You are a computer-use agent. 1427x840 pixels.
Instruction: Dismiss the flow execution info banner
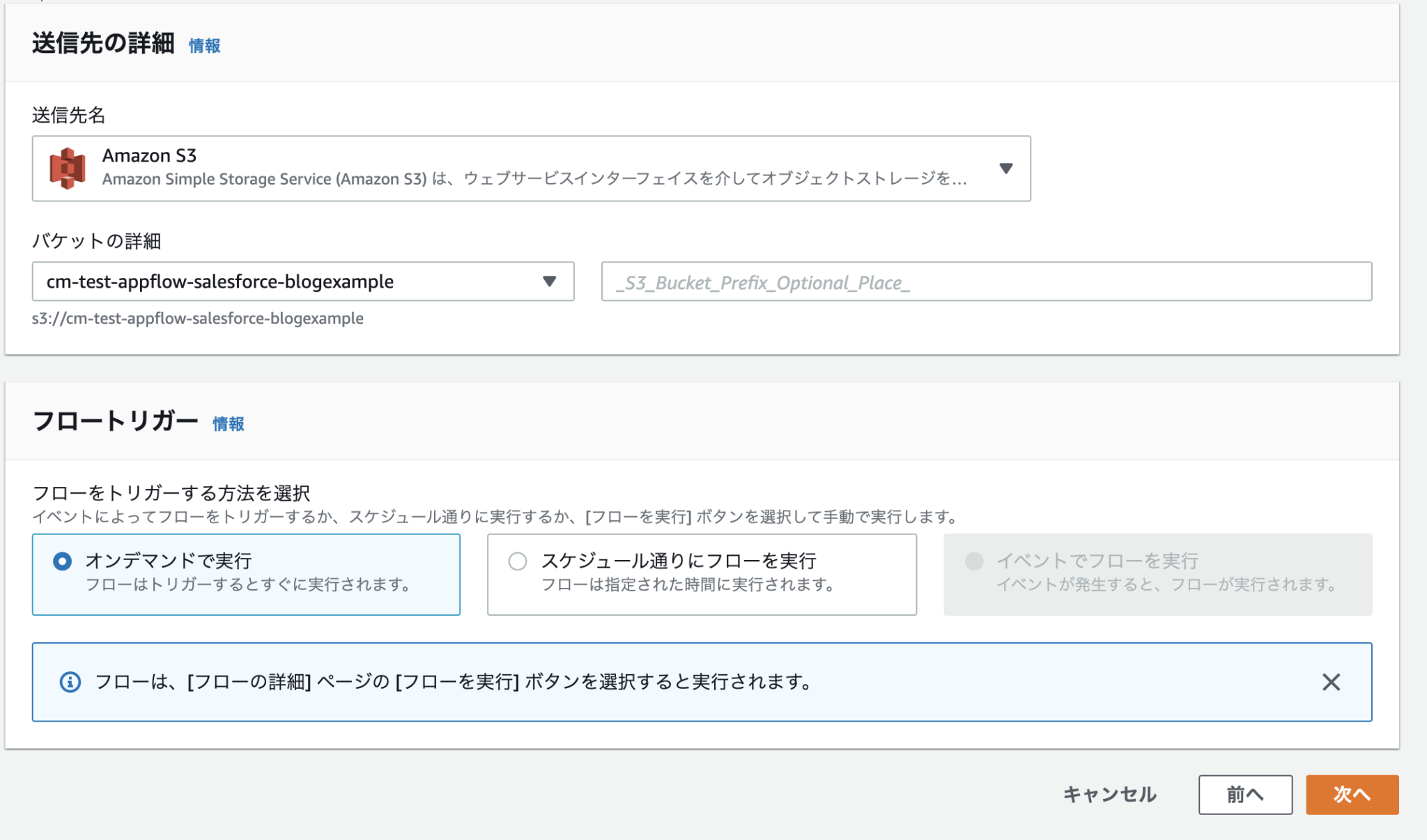point(1332,682)
